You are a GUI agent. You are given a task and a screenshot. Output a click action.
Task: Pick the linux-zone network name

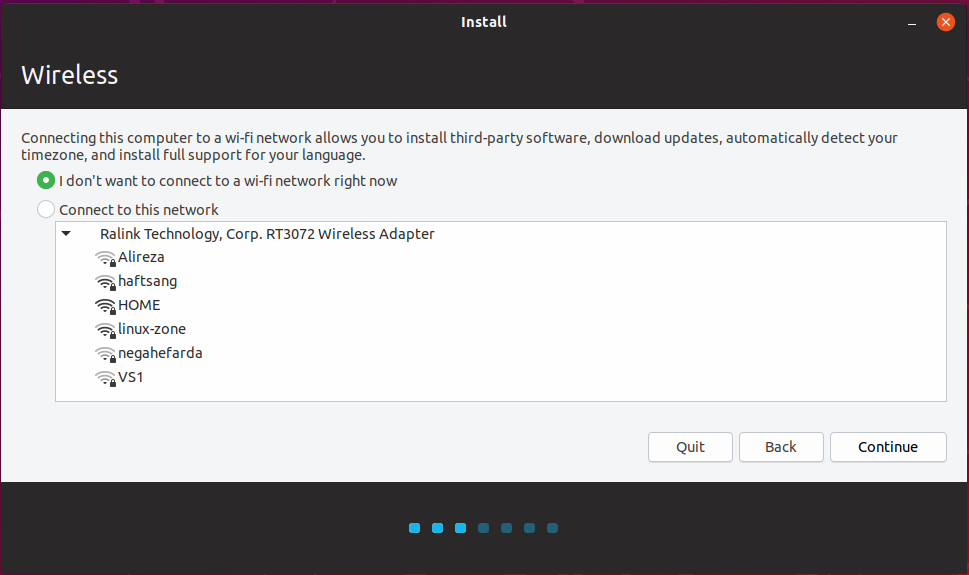(x=152, y=329)
